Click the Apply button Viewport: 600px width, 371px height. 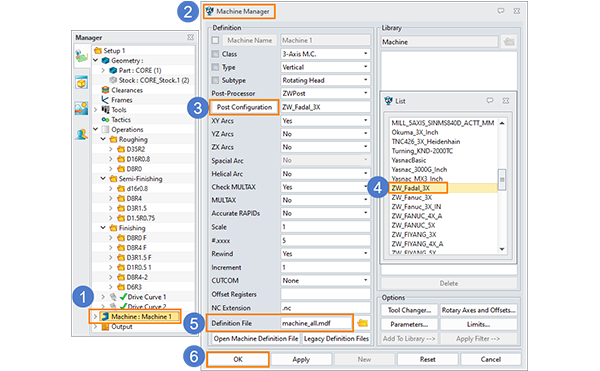coord(301,360)
